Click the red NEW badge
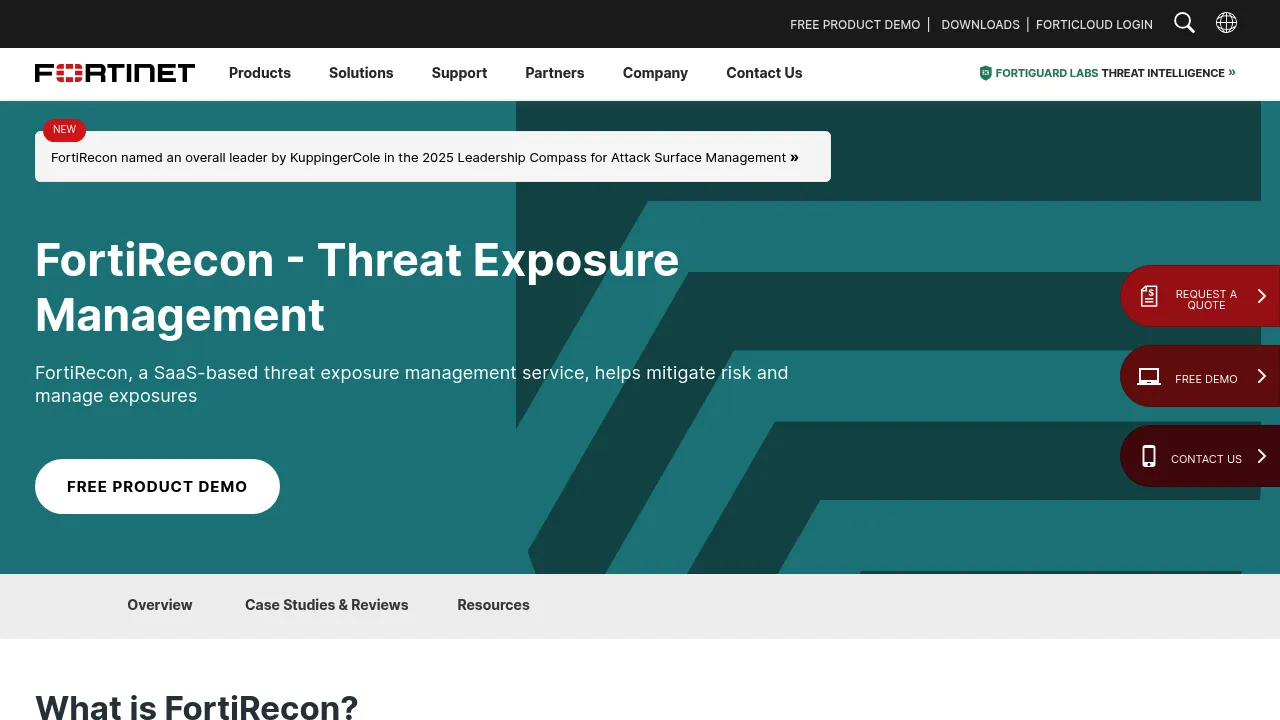This screenshot has height=720, width=1280. (x=64, y=130)
